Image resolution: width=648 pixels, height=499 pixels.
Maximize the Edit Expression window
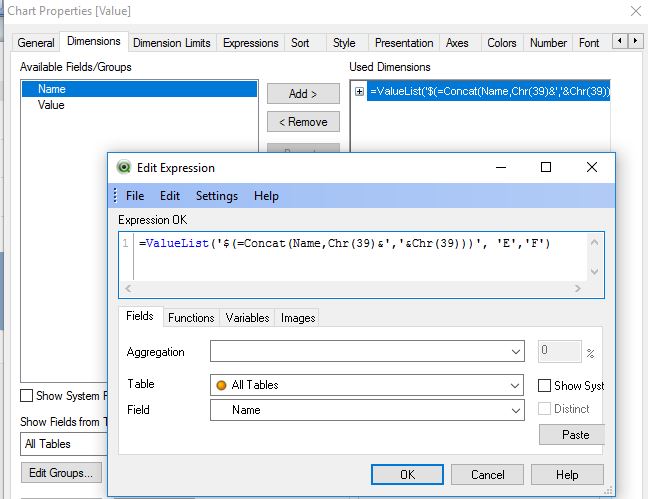coord(546,167)
